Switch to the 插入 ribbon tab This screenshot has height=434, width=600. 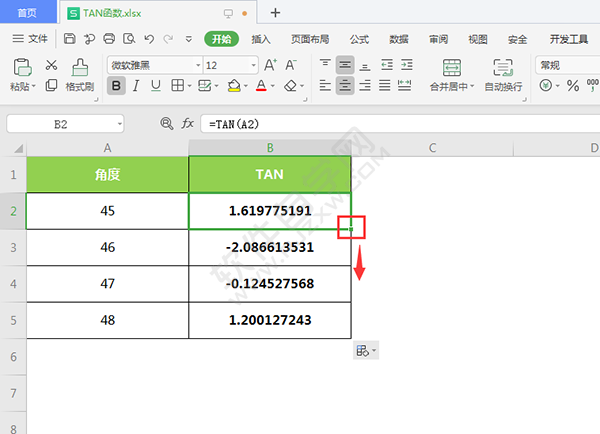point(261,39)
